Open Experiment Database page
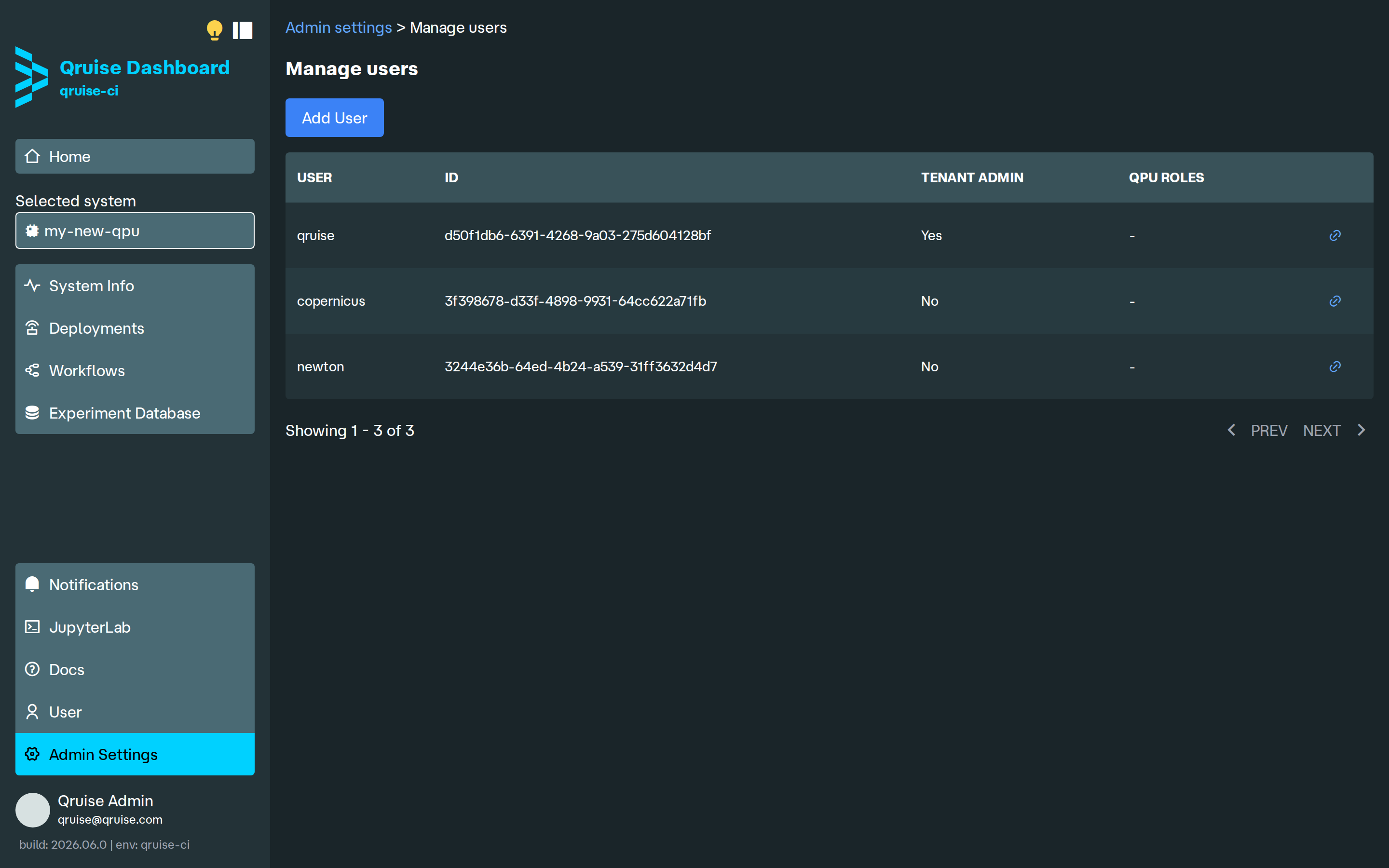The width and height of the screenshot is (1389, 868). pyautogui.click(x=135, y=413)
